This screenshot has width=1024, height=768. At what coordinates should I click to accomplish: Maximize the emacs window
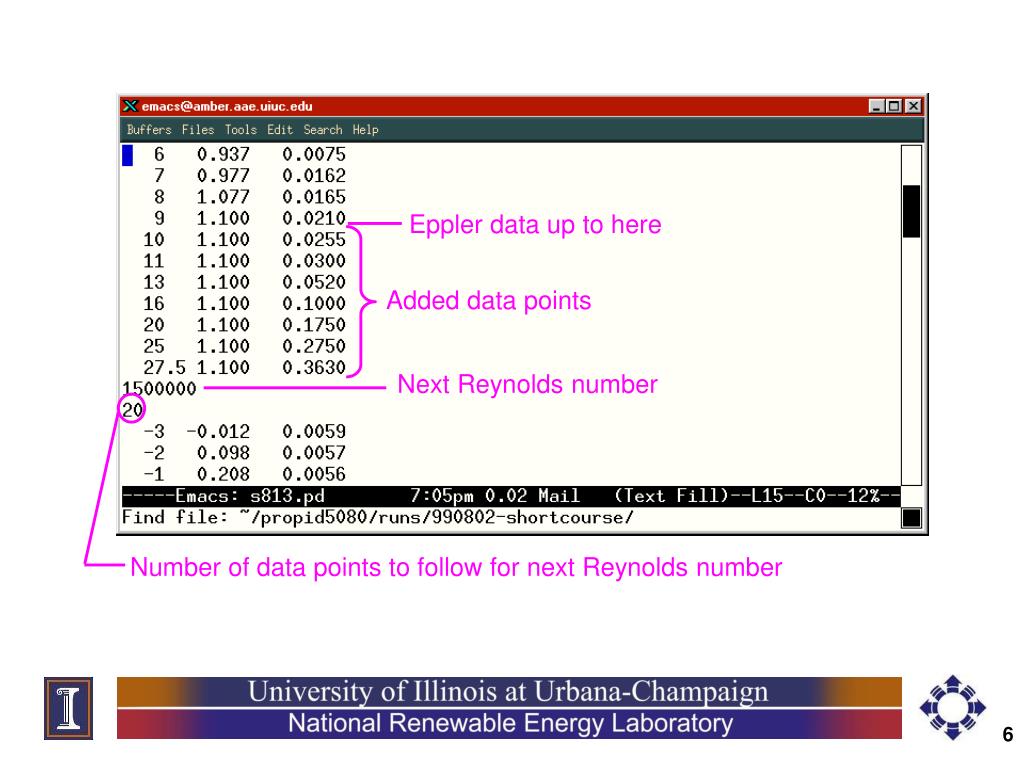(x=895, y=106)
